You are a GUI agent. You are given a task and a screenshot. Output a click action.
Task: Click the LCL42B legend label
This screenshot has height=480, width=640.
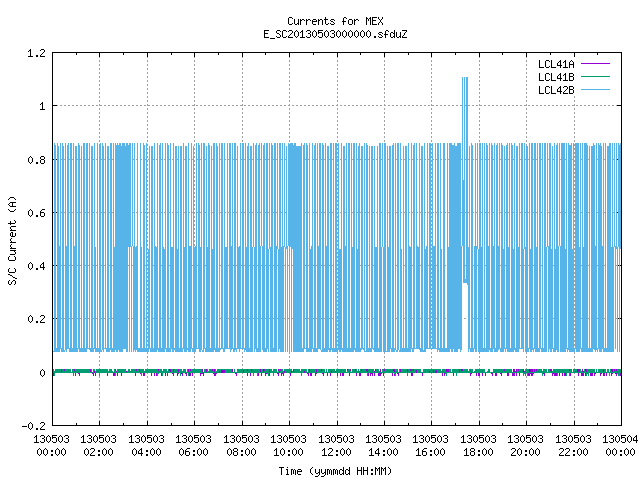(556, 90)
